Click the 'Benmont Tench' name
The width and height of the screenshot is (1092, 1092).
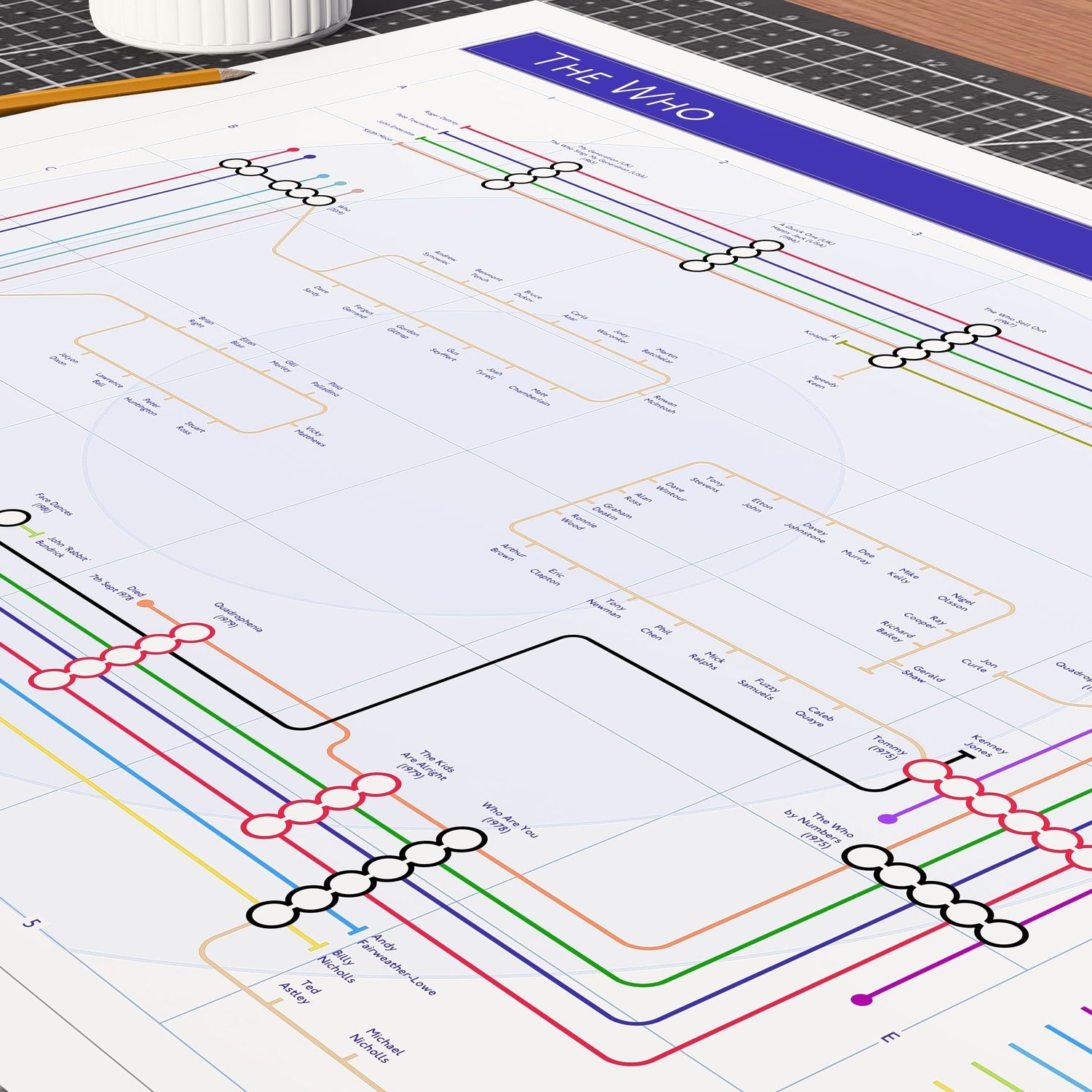coord(486,274)
